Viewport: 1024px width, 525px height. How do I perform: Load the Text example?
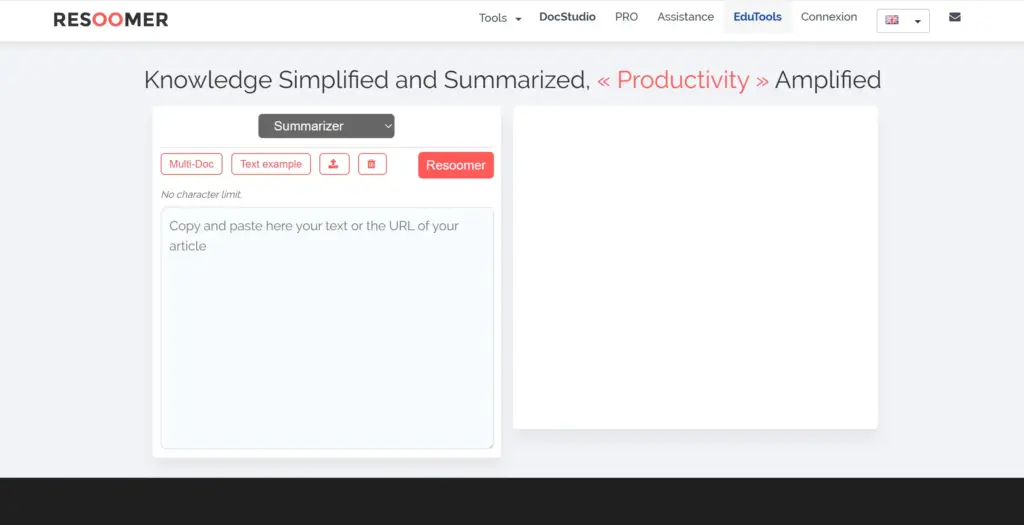click(270, 164)
